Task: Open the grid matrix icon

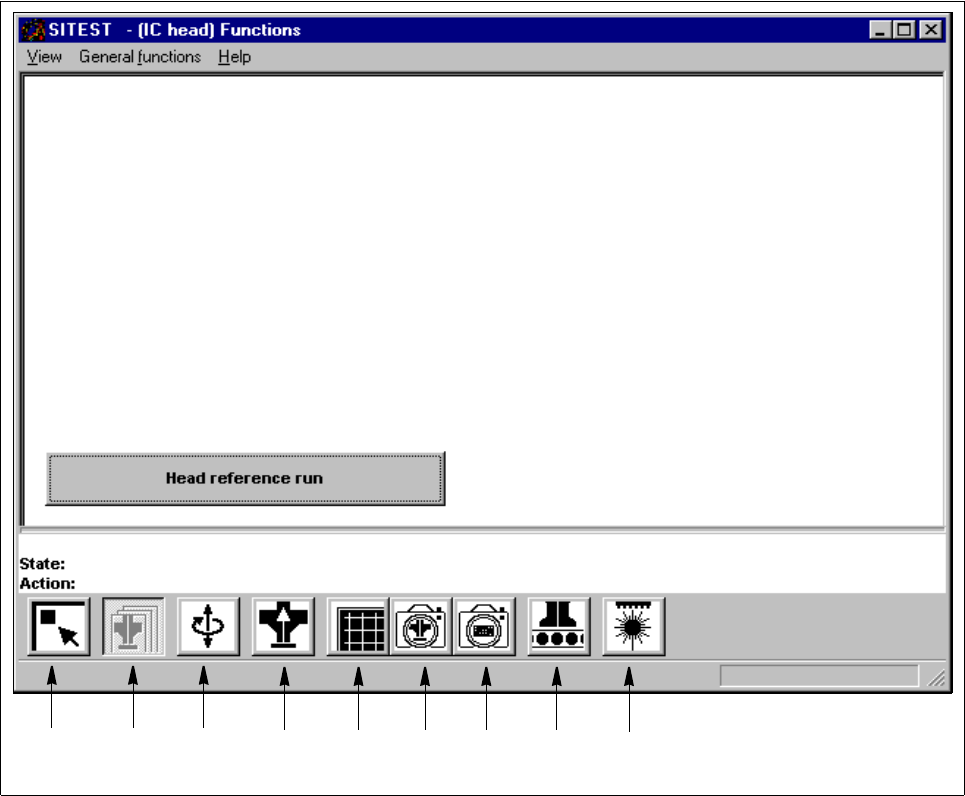Action: 358,627
